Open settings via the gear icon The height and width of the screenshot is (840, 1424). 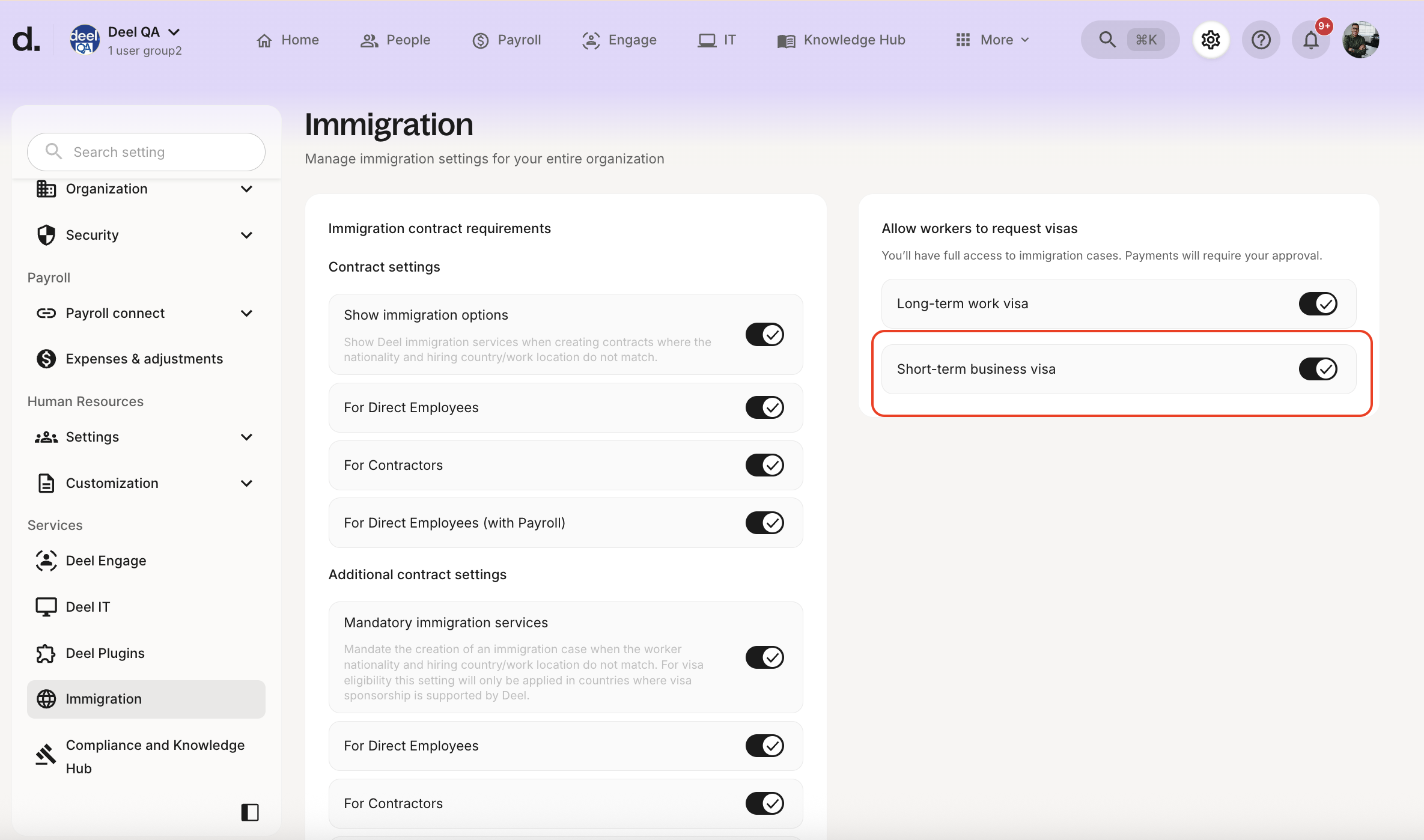1210,40
